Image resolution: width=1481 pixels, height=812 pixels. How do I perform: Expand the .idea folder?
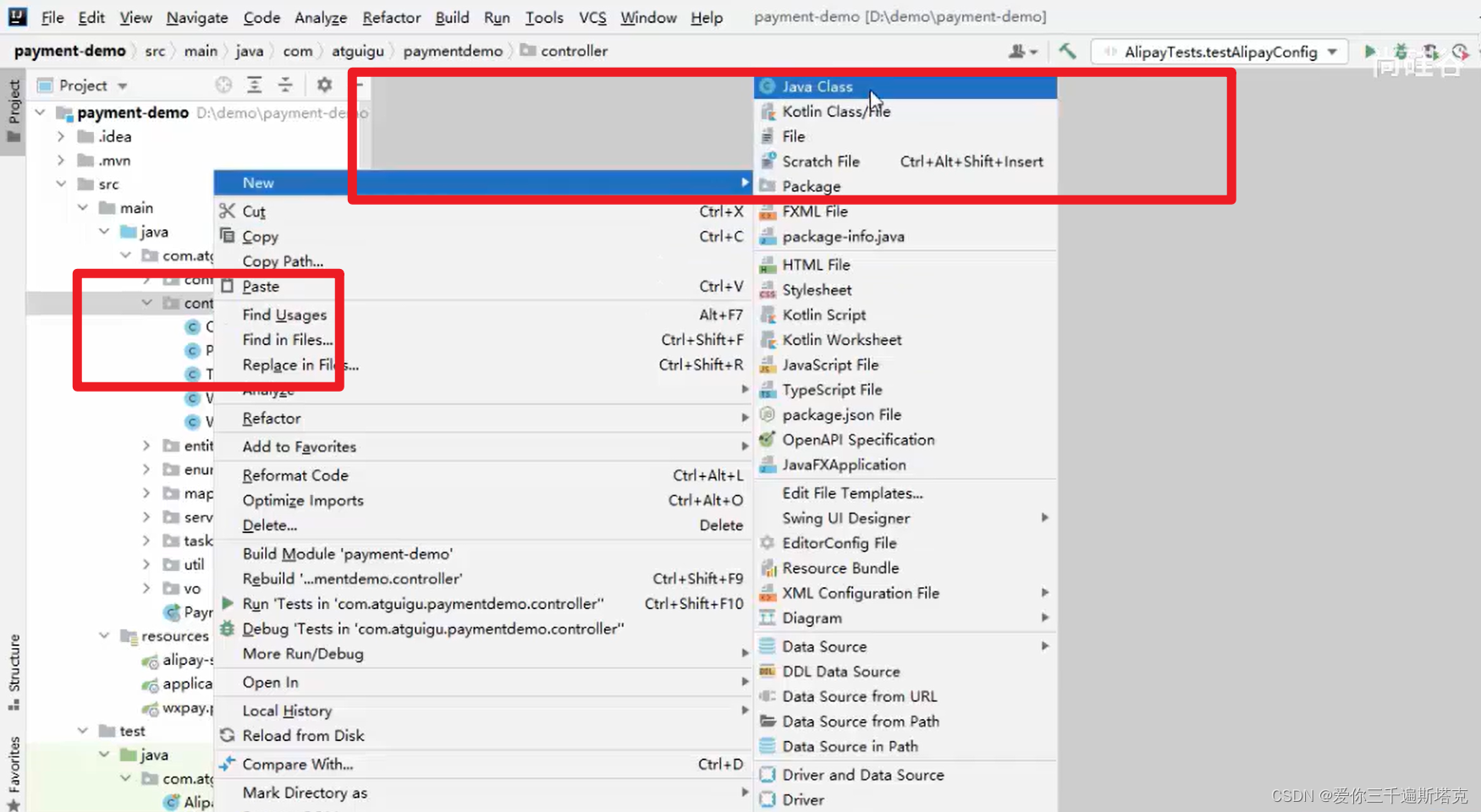point(61,136)
